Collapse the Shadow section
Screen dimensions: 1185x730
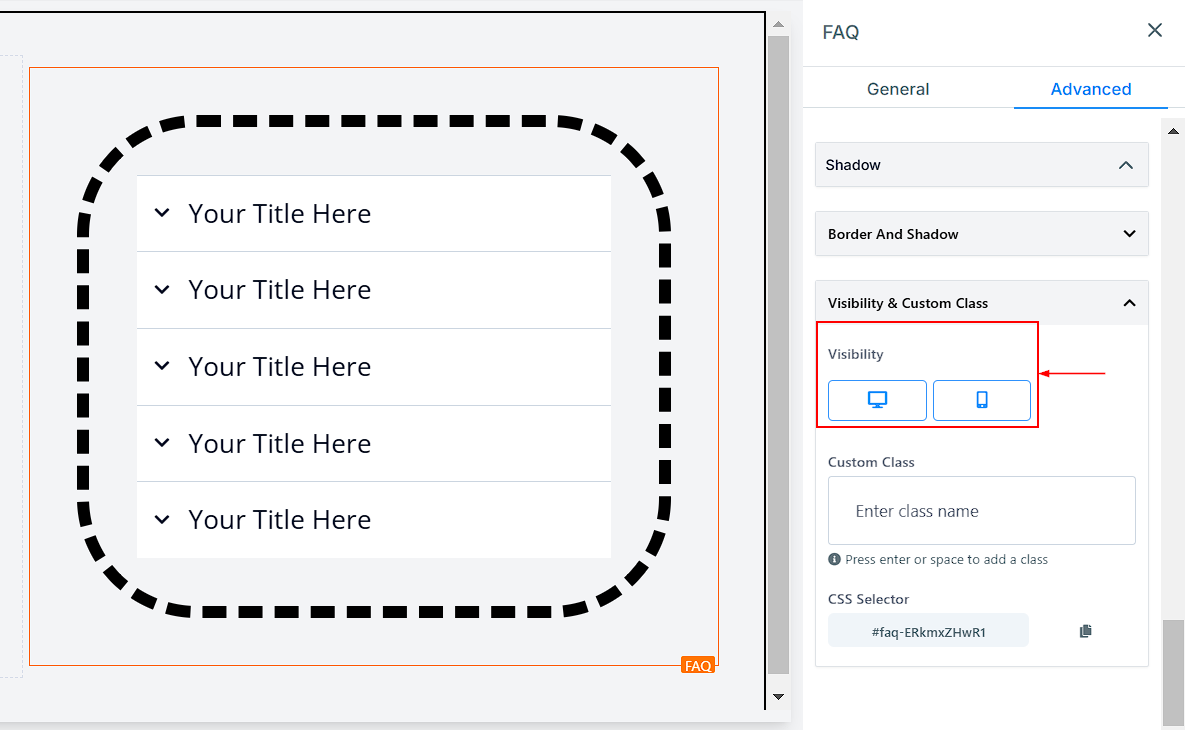(x=1126, y=165)
